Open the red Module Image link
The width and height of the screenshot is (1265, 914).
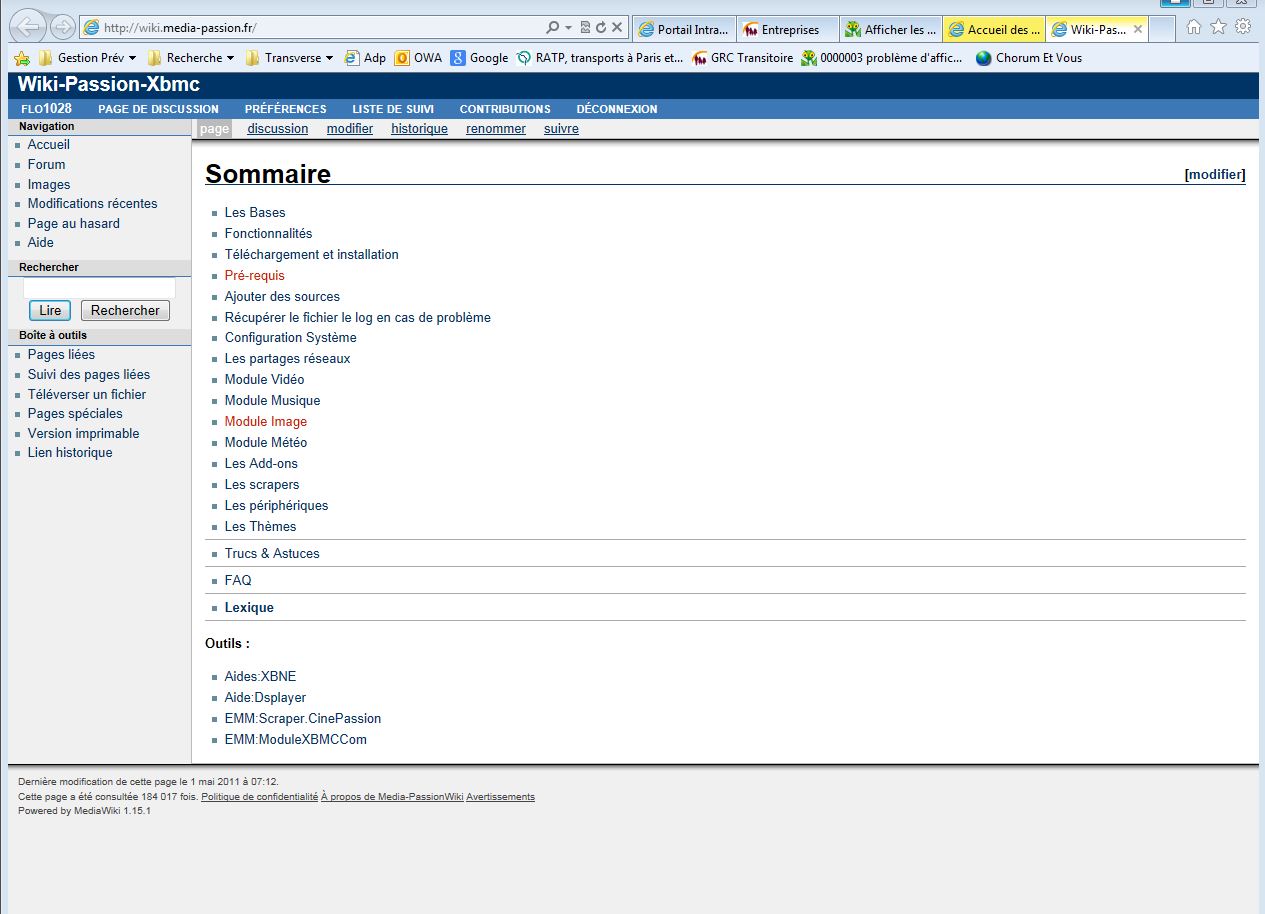pos(266,421)
